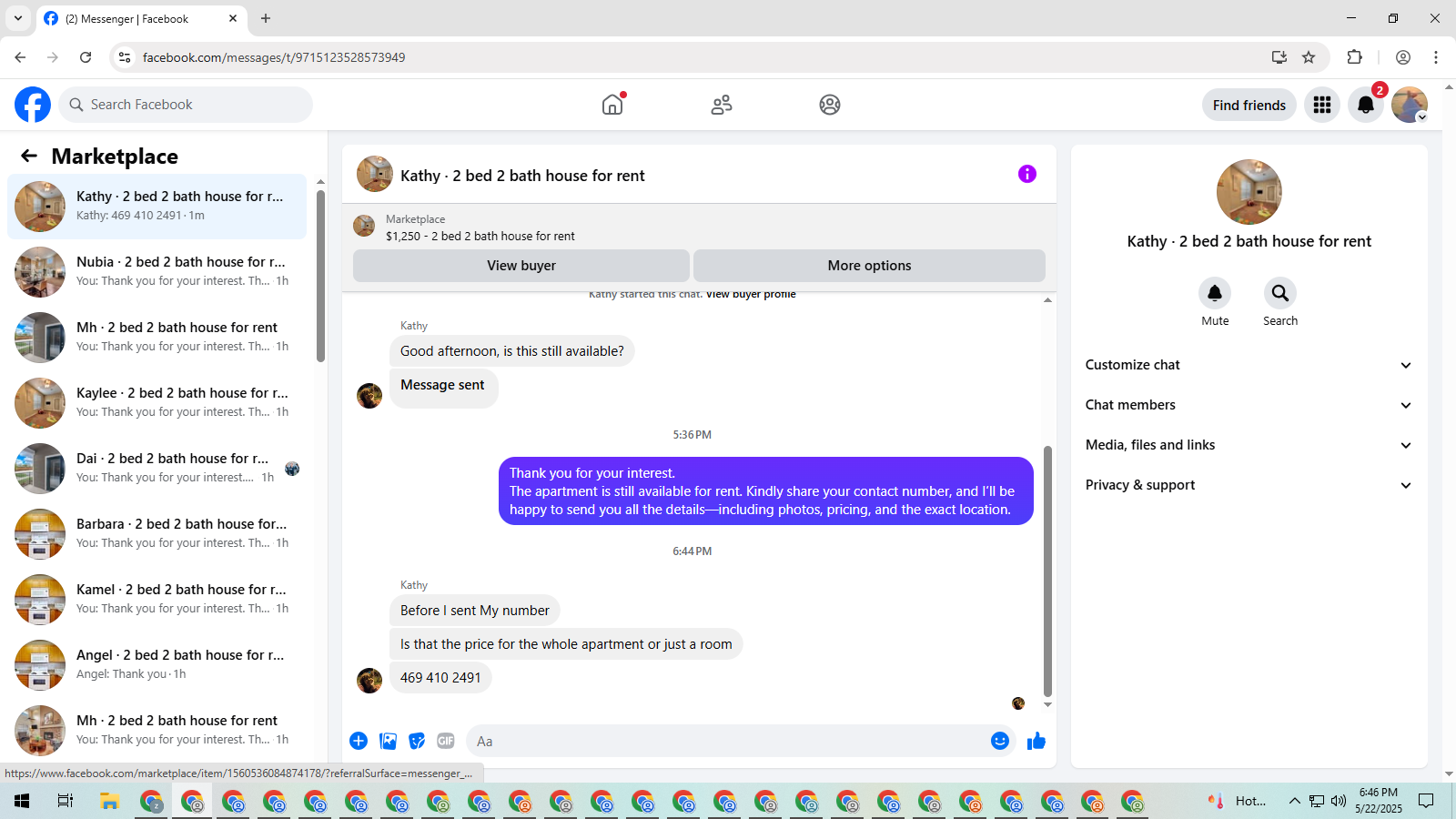Select the Messenger | Facebook tab

pos(141,18)
